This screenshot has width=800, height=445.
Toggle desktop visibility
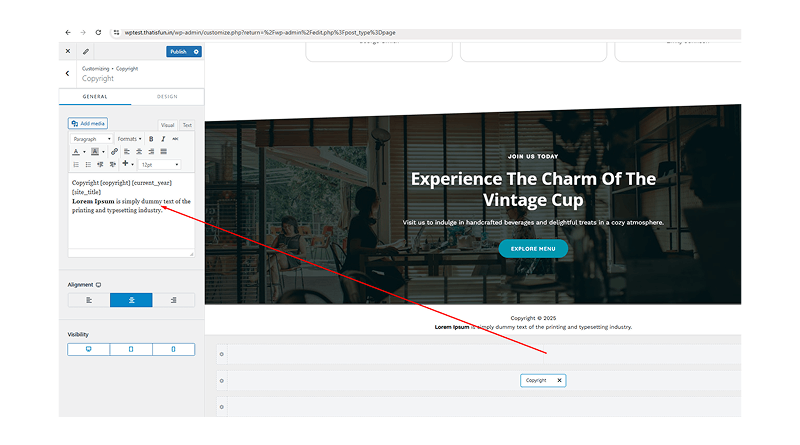88,349
